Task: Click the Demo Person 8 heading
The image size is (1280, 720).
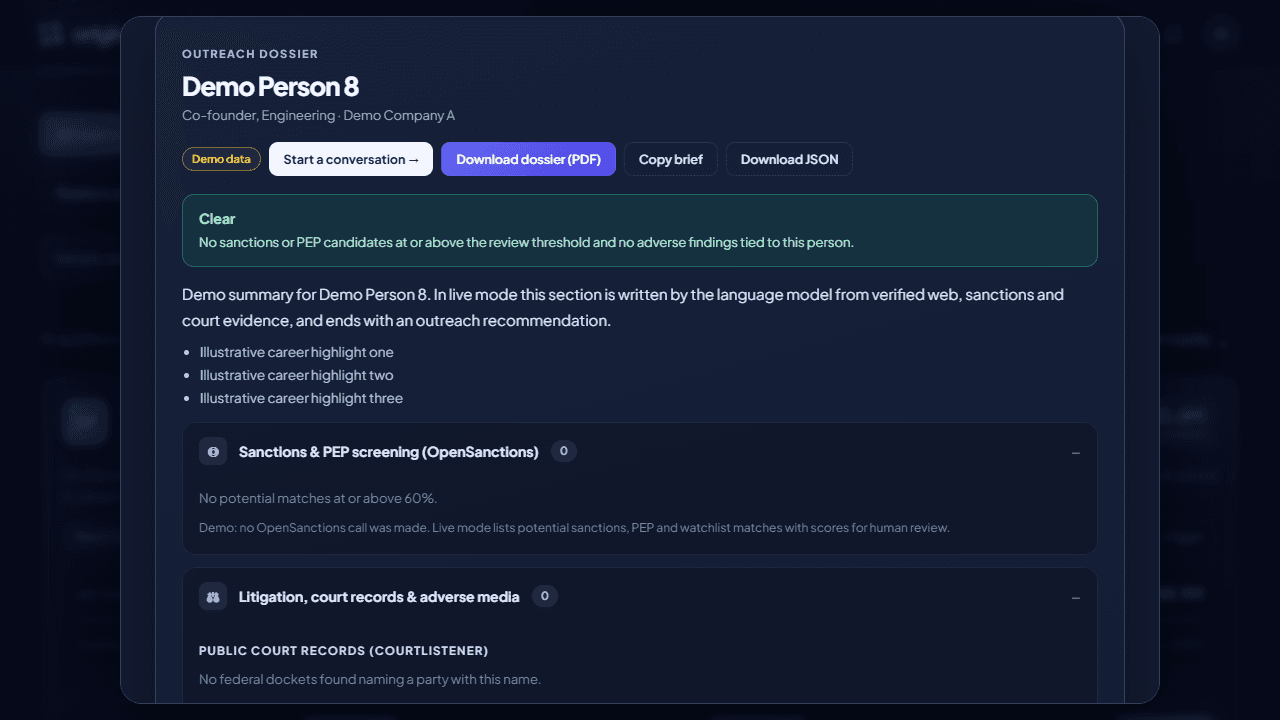Action: (x=270, y=86)
